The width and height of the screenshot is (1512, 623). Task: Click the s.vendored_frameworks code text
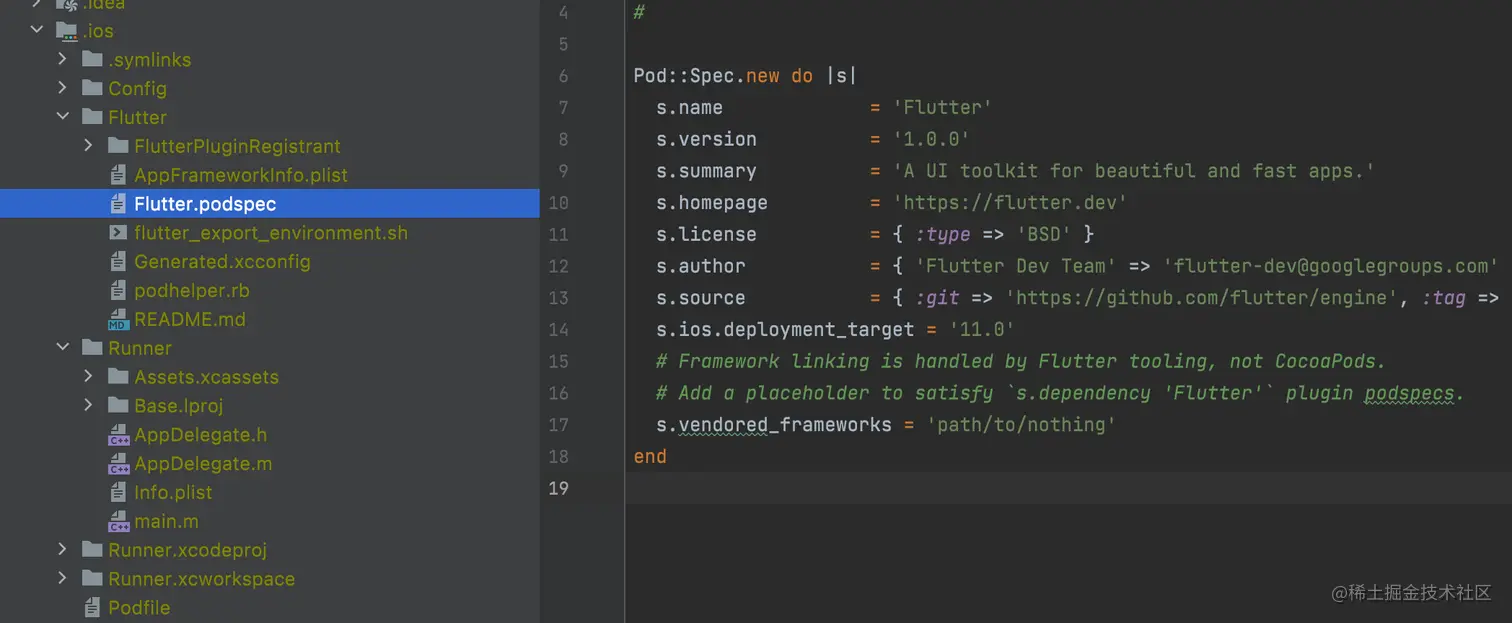(x=774, y=425)
